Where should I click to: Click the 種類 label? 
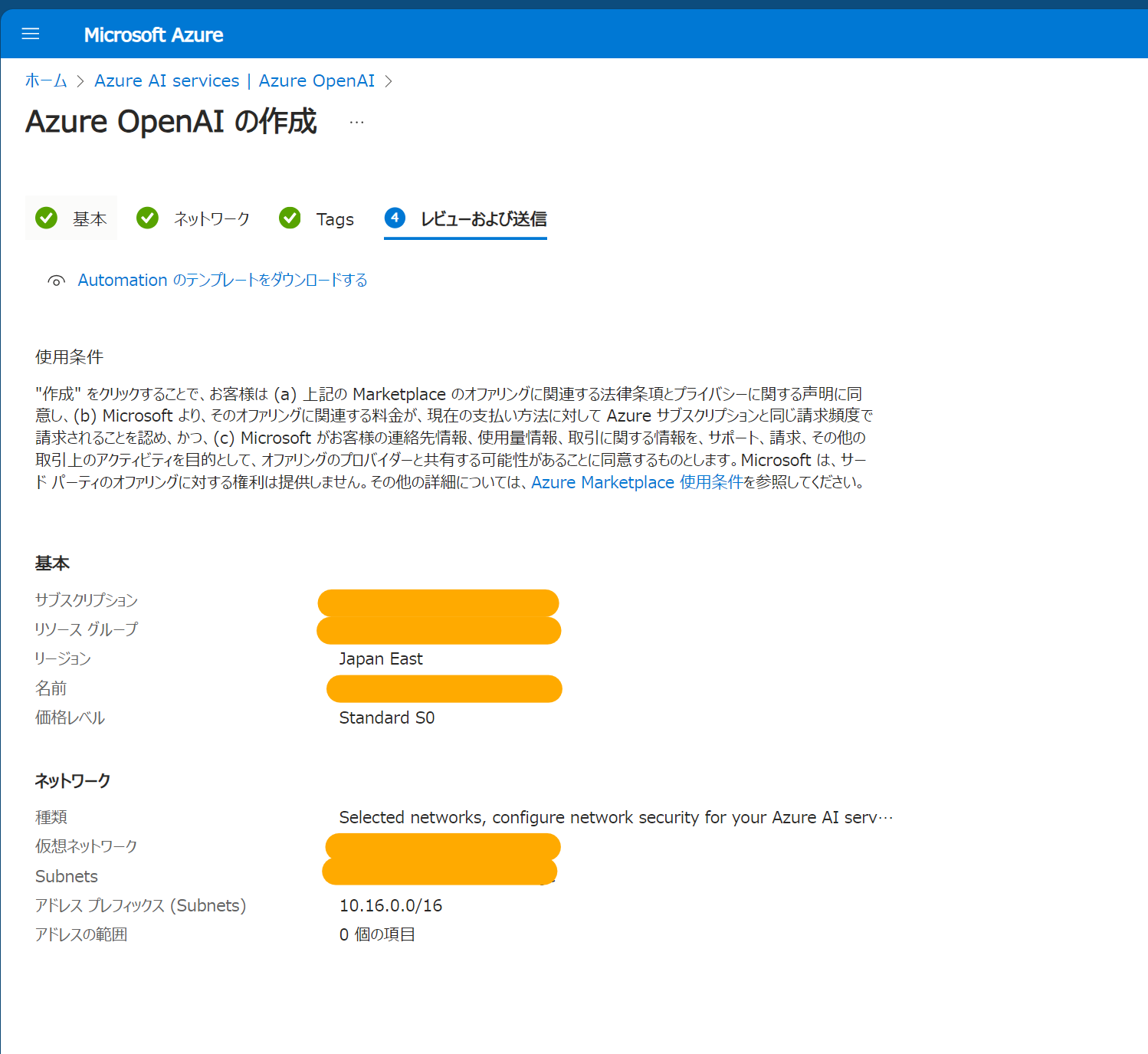click(x=51, y=818)
